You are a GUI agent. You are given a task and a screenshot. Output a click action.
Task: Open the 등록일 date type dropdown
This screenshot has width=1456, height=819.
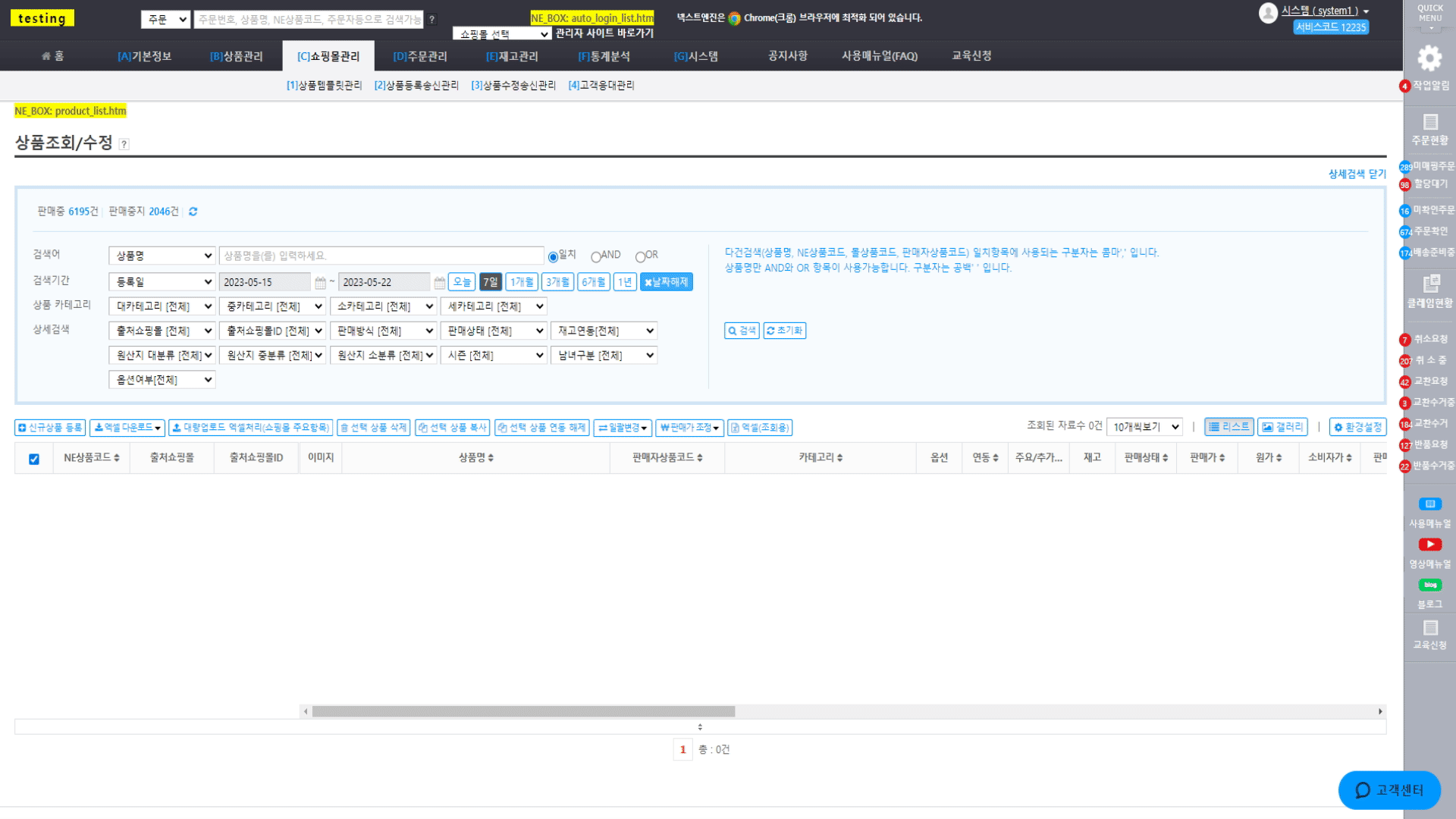[x=162, y=282]
